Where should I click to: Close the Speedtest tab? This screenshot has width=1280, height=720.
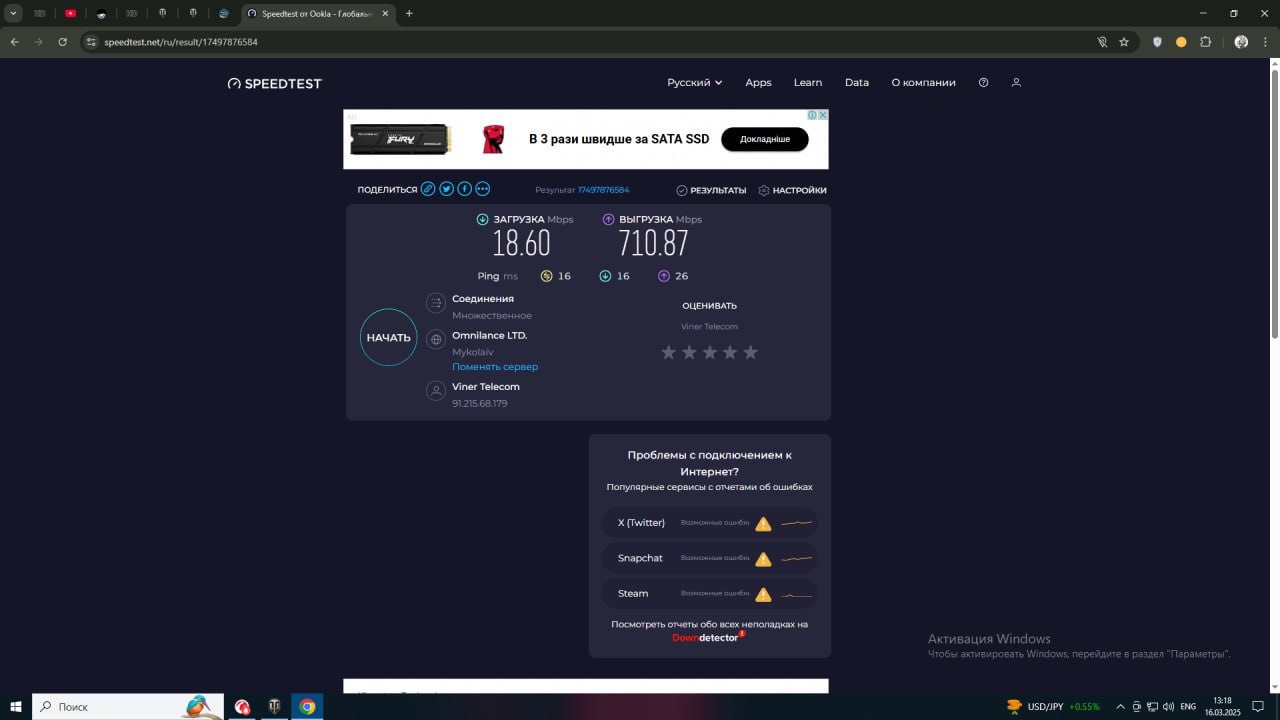coord(384,14)
